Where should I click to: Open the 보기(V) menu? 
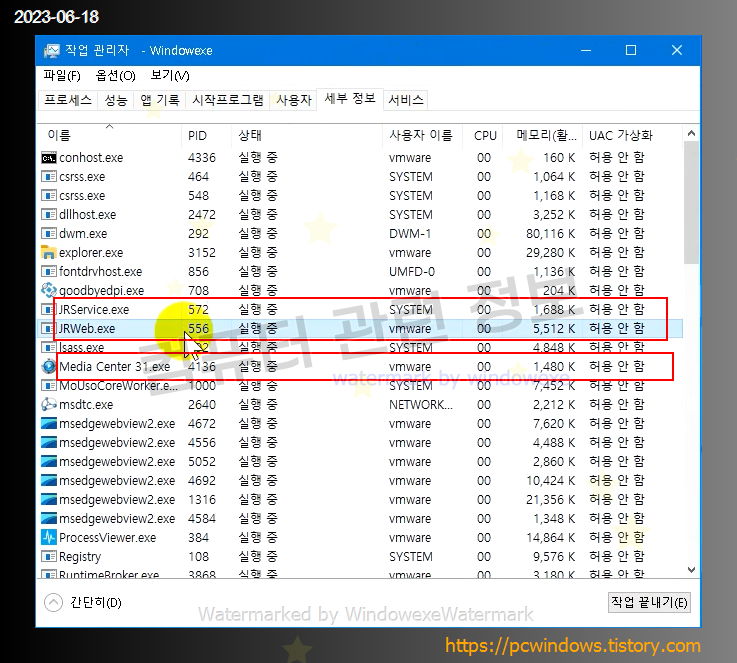coord(170,76)
